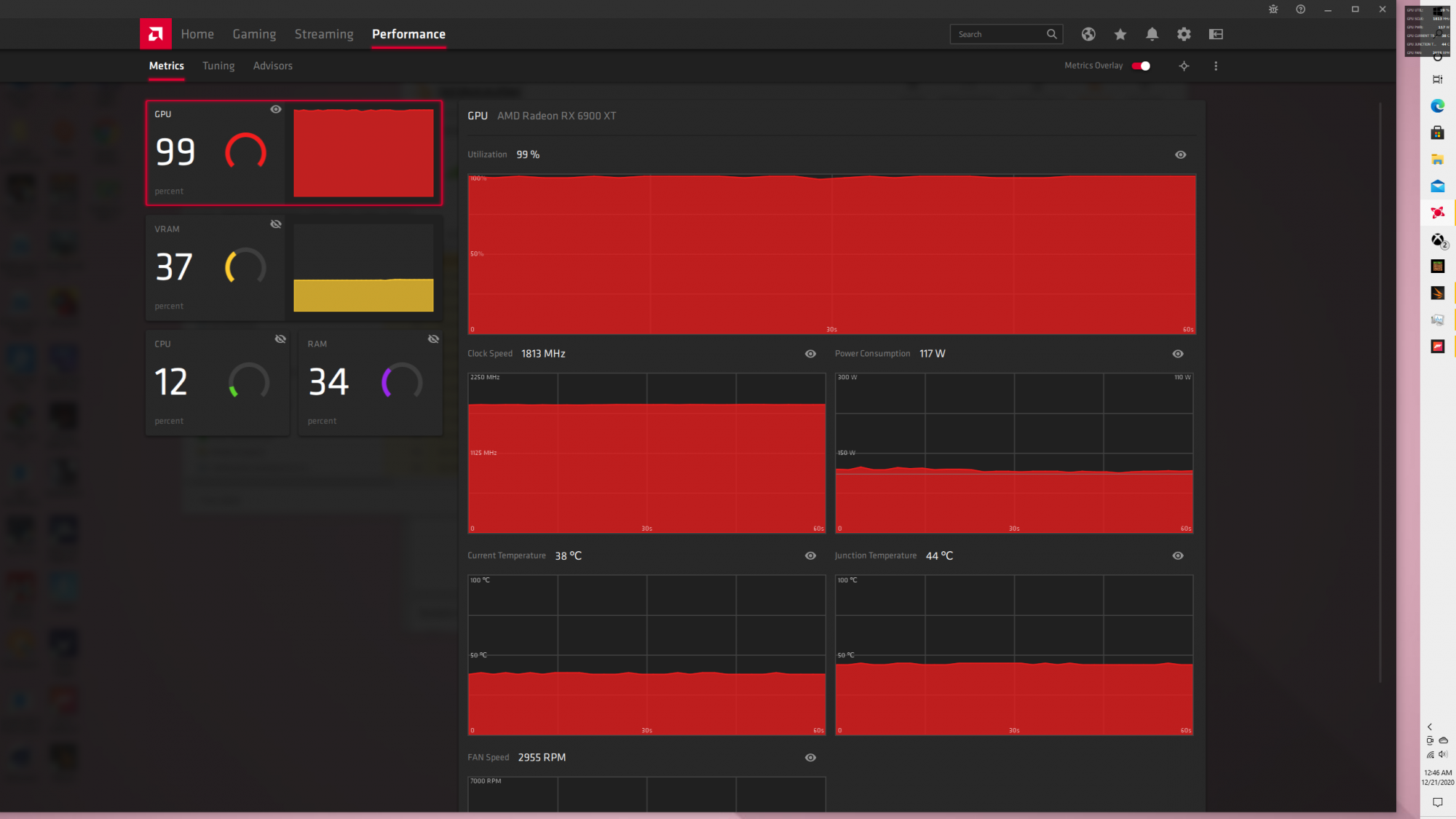Click the AMD logo home icon
Screen dimensions: 1456x819
pos(155,33)
